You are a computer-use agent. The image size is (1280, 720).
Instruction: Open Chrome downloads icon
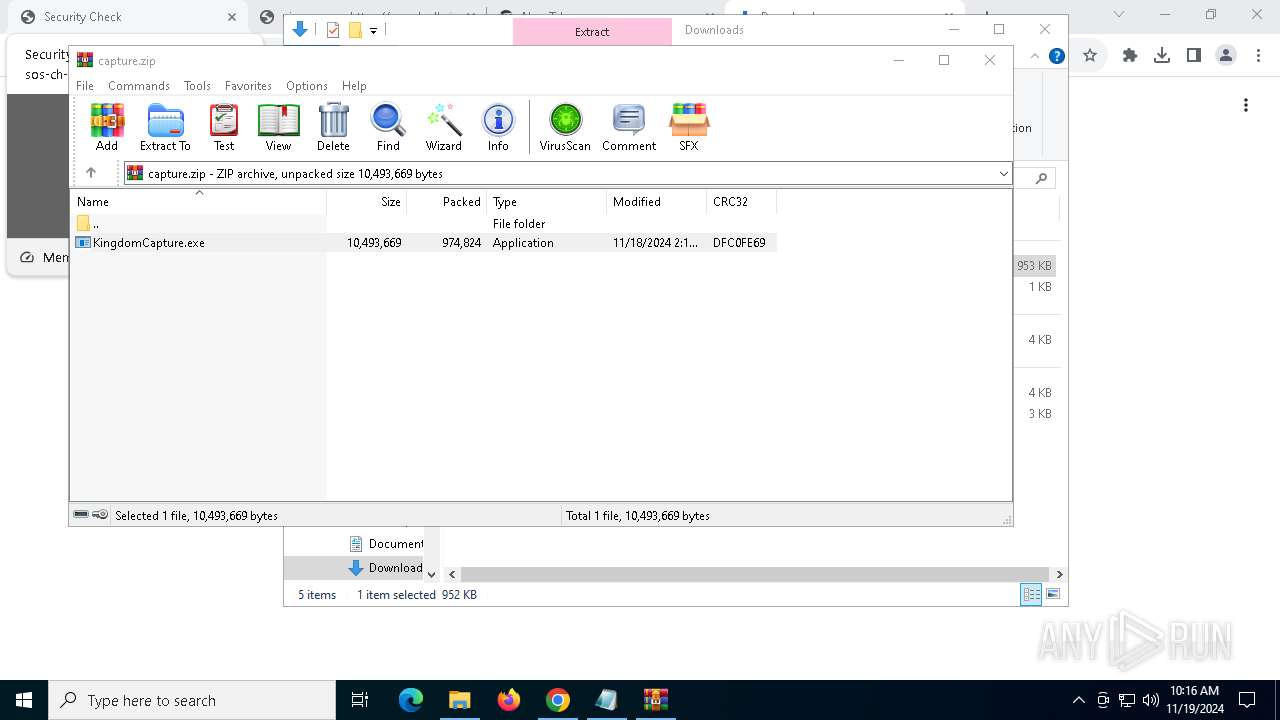click(1161, 56)
